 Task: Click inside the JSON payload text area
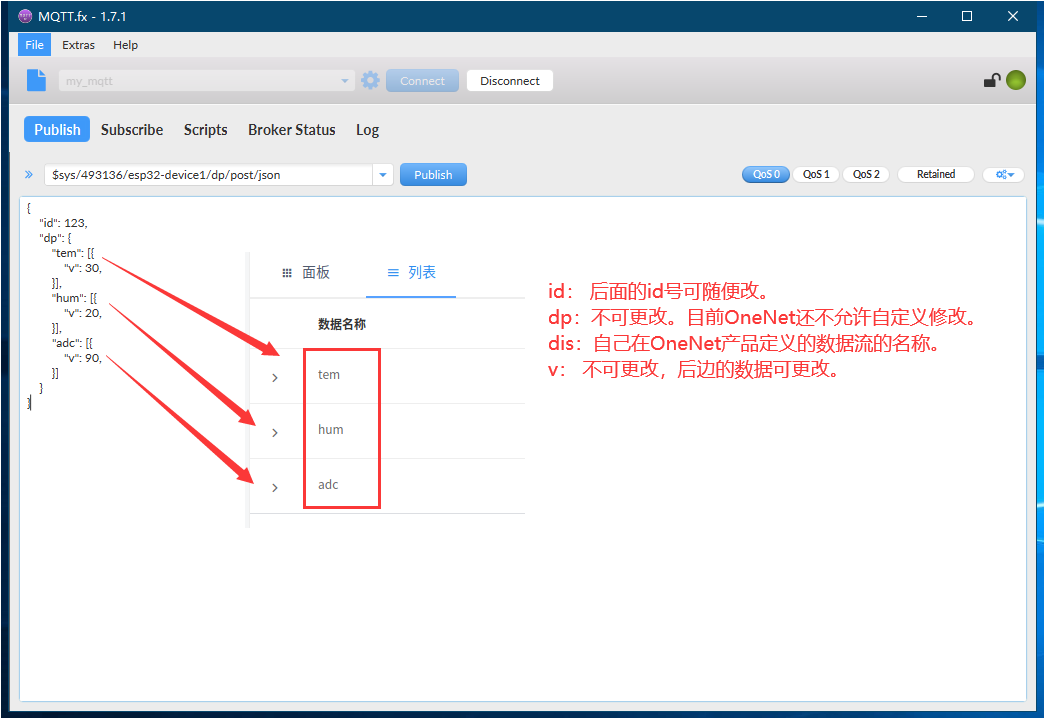(523, 448)
